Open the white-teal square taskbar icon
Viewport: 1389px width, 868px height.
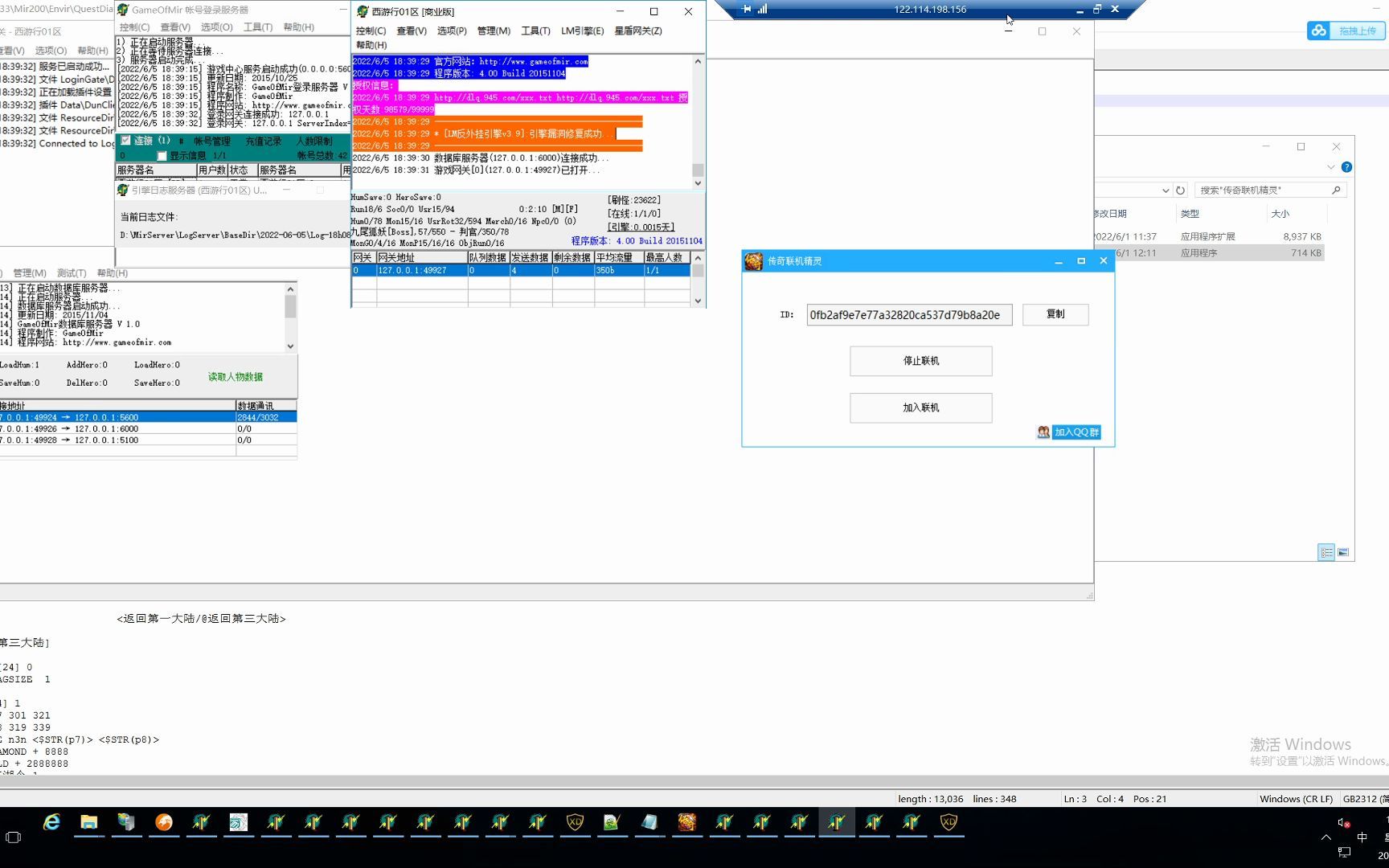click(238, 822)
